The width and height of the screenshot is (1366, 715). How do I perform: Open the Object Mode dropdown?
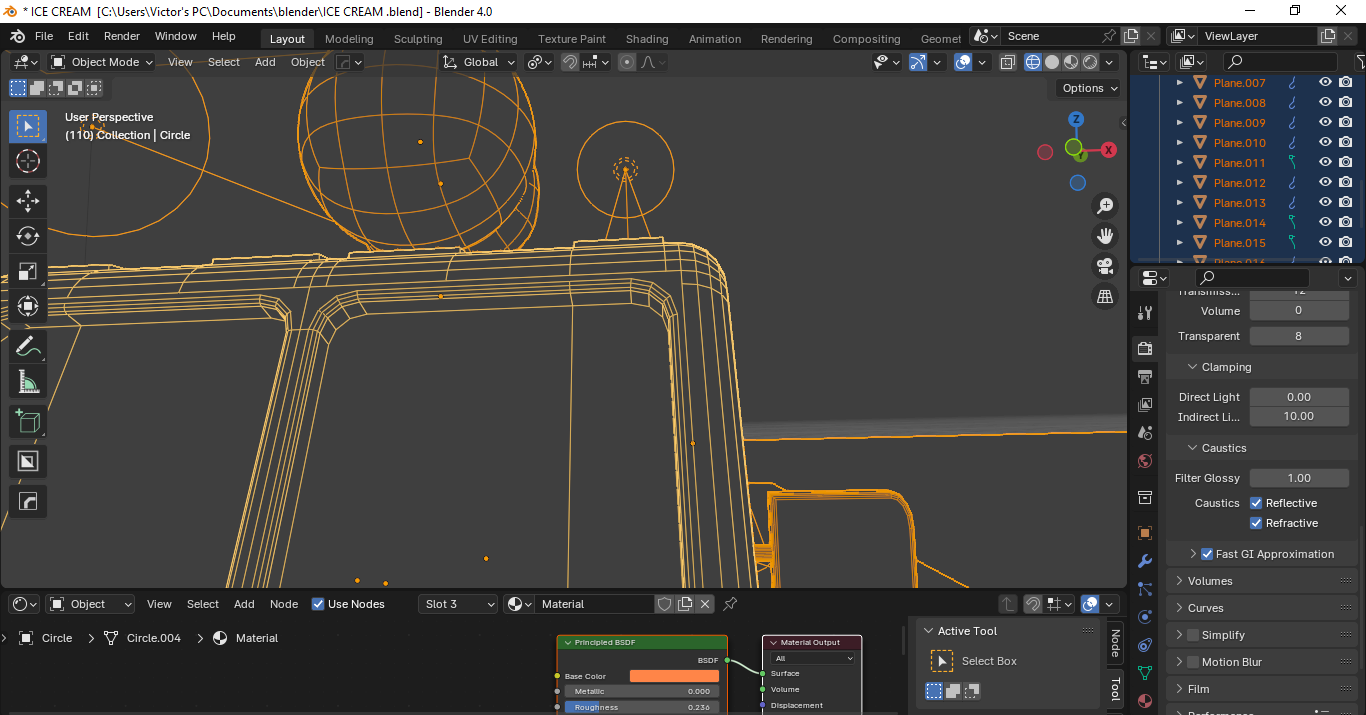102,62
